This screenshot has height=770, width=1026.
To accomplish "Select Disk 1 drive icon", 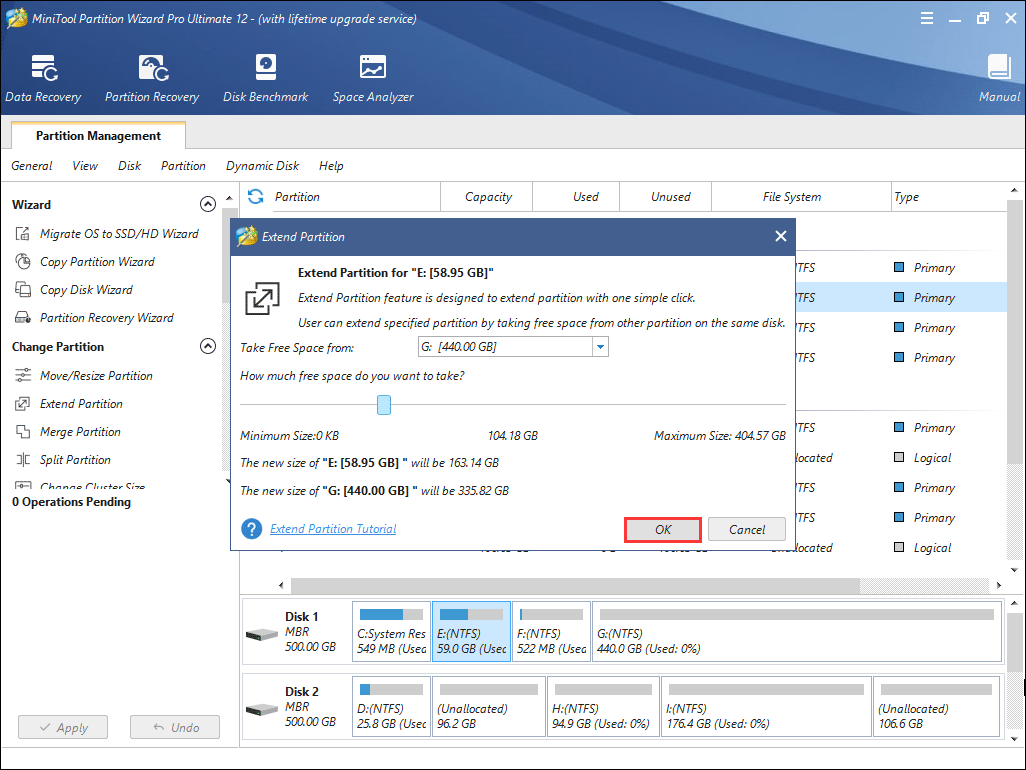I will click(262, 635).
